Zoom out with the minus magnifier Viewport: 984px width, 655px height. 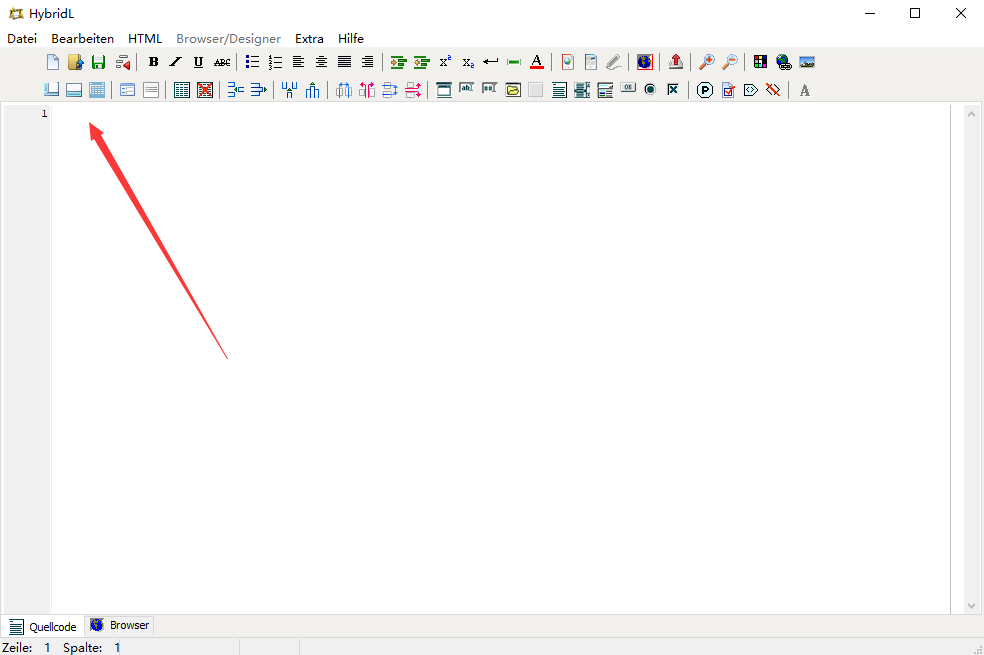click(730, 62)
